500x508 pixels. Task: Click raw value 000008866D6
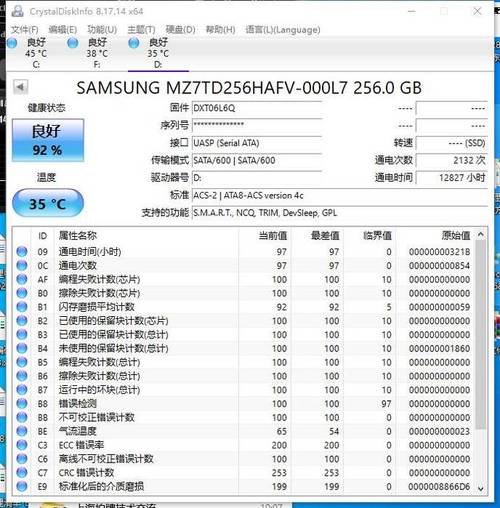point(439,487)
